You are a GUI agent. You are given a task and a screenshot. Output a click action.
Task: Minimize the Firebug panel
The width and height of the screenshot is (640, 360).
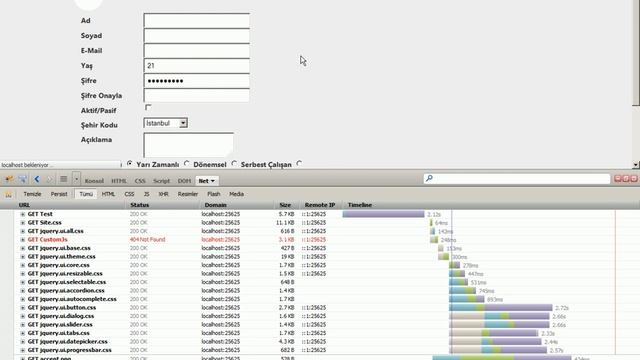pyautogui.click(x=618, y=178)
